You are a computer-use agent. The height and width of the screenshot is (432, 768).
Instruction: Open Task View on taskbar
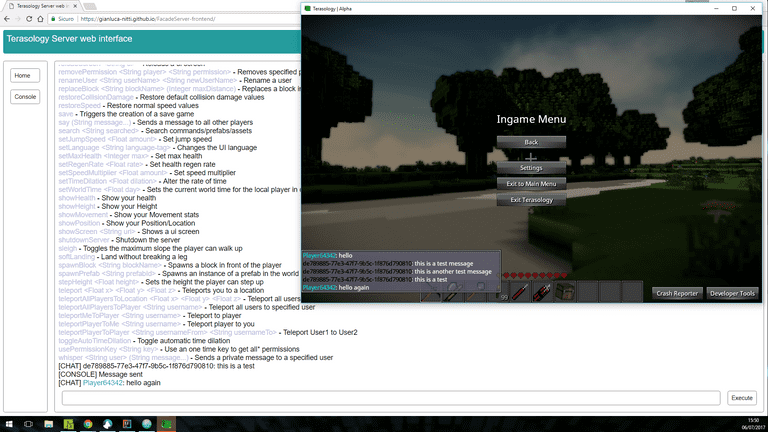28,424
